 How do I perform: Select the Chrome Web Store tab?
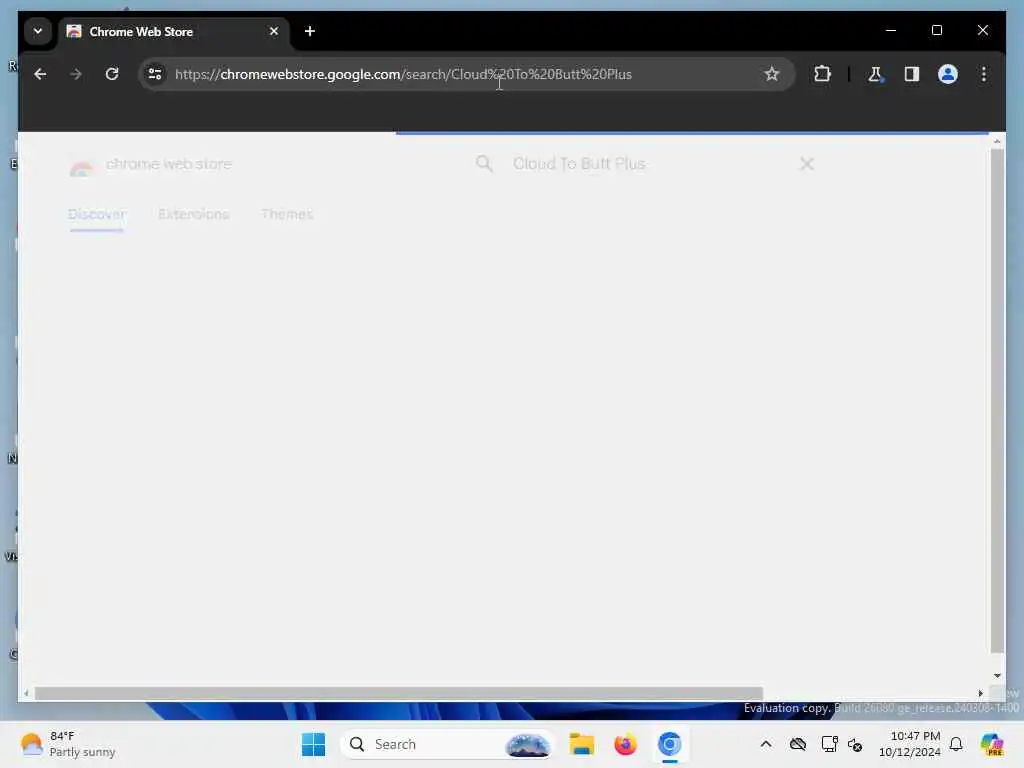[x=174, y=31]
